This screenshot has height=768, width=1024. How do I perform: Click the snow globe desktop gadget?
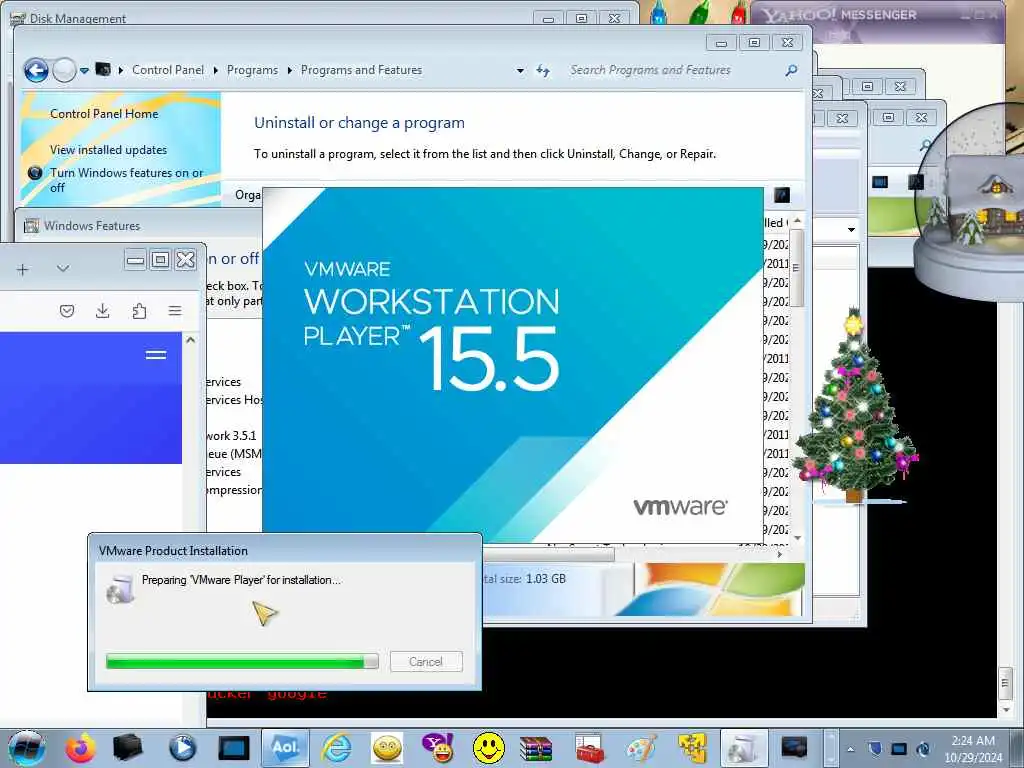pyautogui.click(x=969, y=202)
